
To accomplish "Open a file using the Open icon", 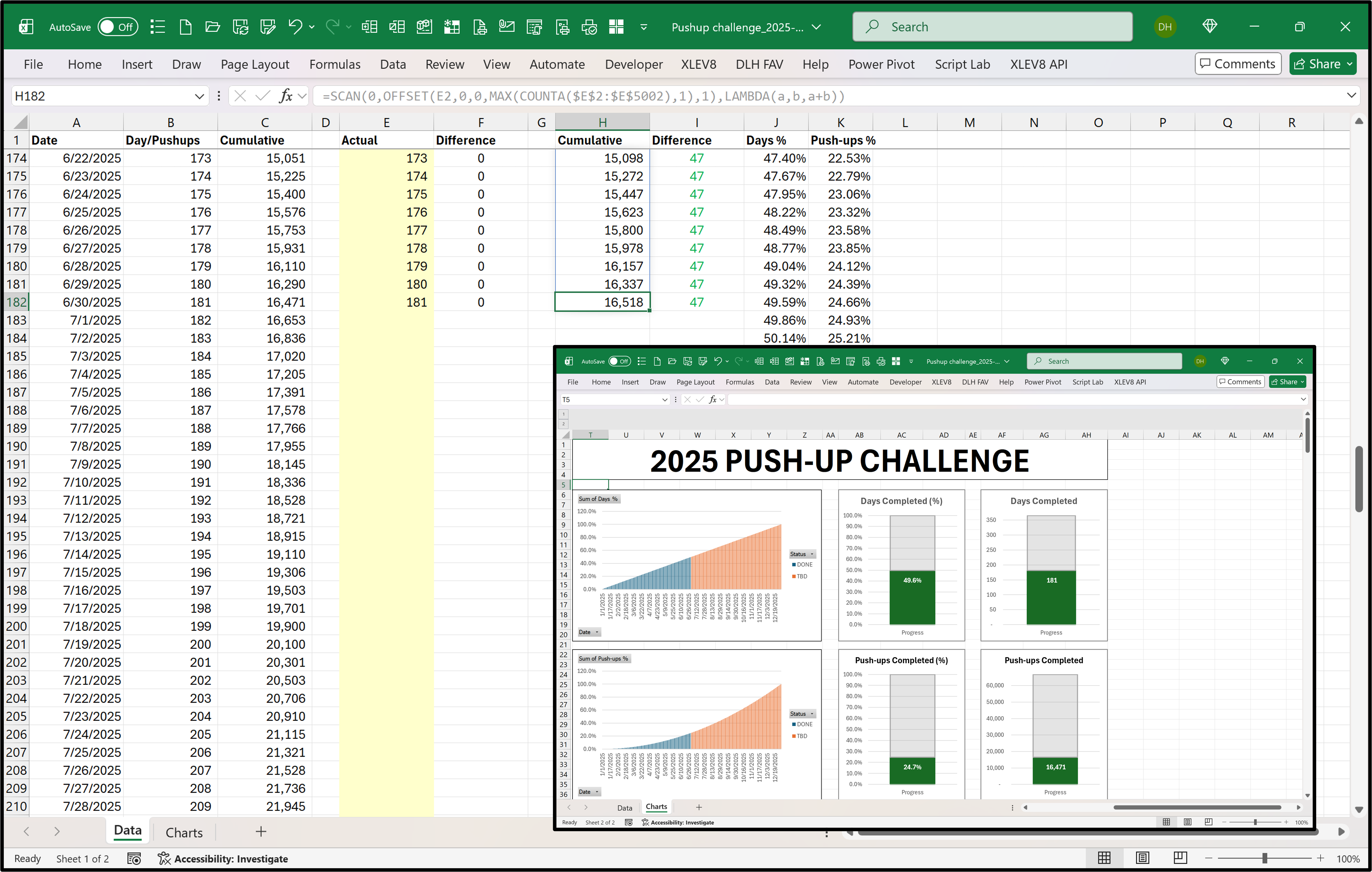I will point(213,27).
